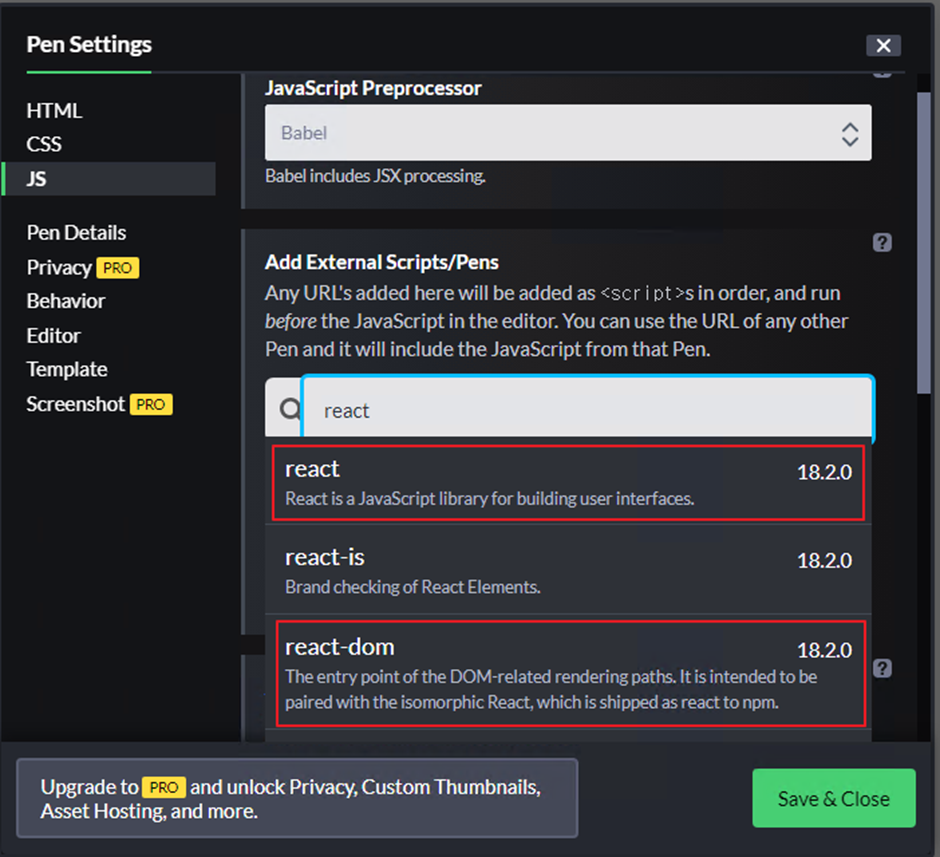Image resolution: width=940 pixels, height=857 pixels.
Task: Click the help icon for External Scripts
Action: tap(882, 243)
